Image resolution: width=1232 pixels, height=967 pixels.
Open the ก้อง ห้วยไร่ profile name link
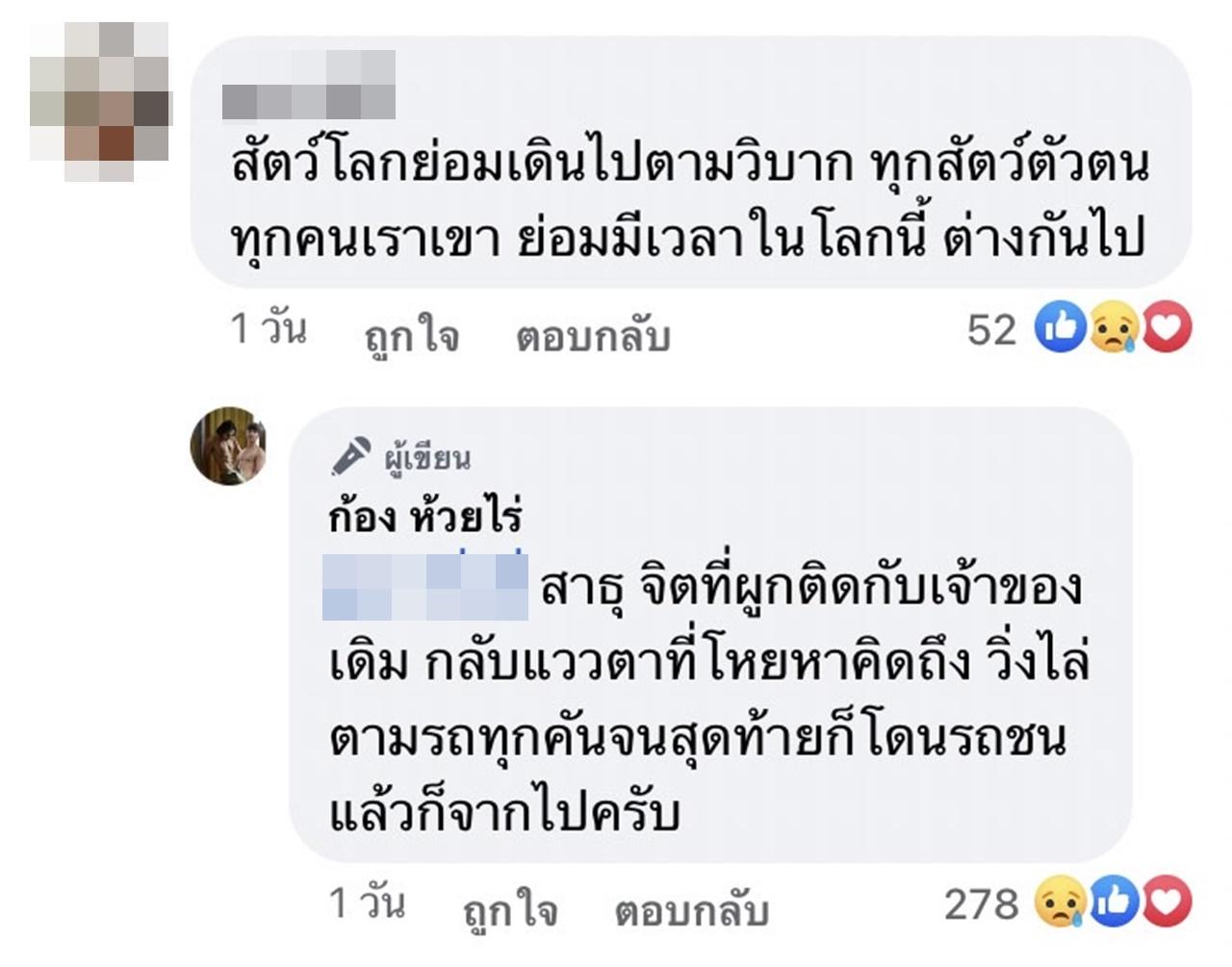(x=424, y=518)
